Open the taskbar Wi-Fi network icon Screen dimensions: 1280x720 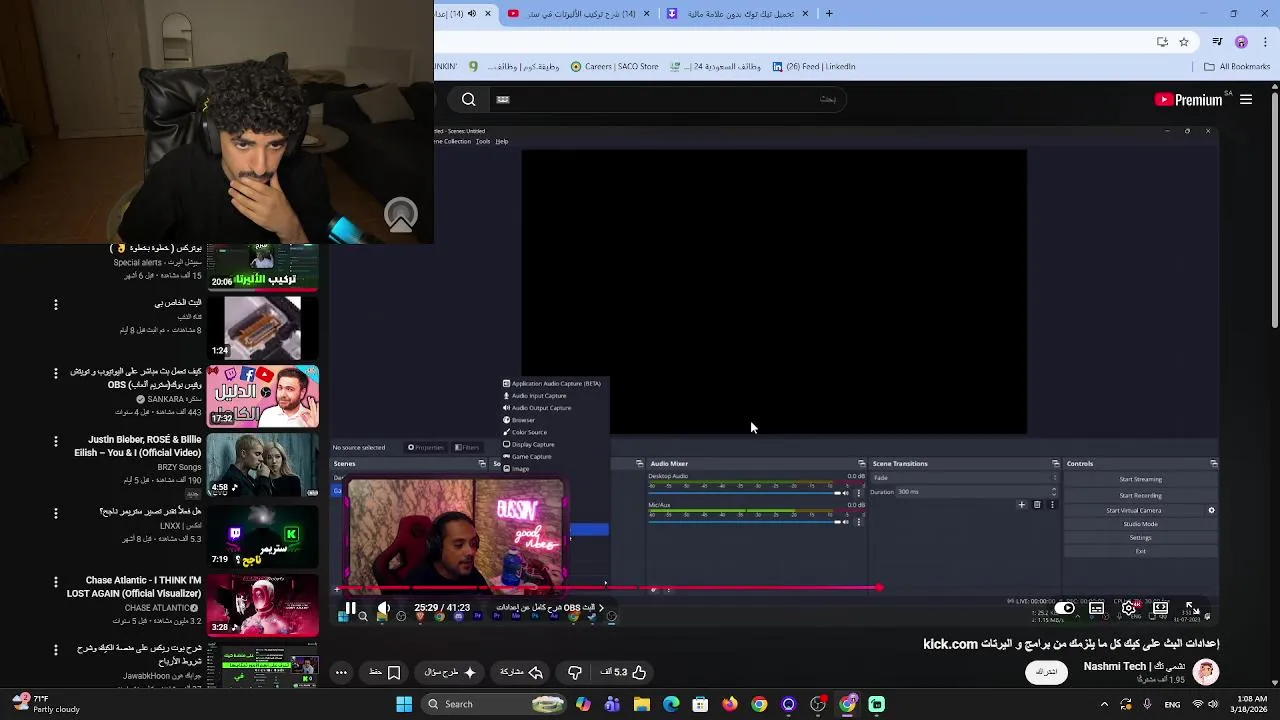pyautogui.click(x=1197, y=704)
